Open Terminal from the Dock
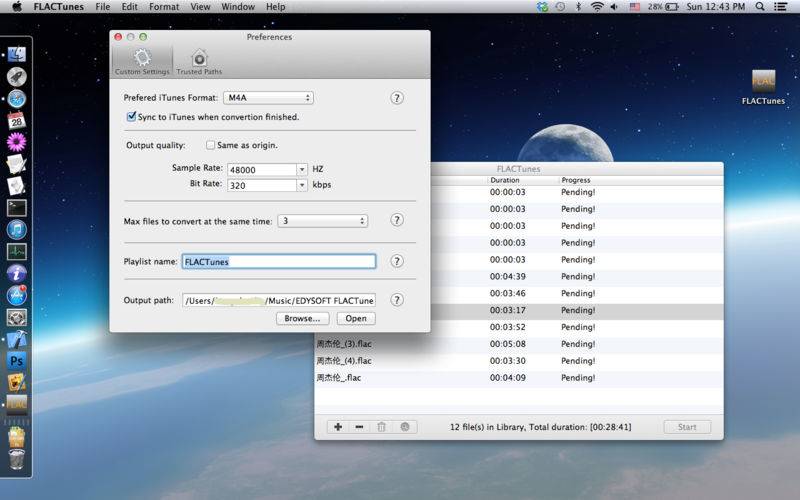This screenshot has height=500, width=800. [x=16, y=208]
